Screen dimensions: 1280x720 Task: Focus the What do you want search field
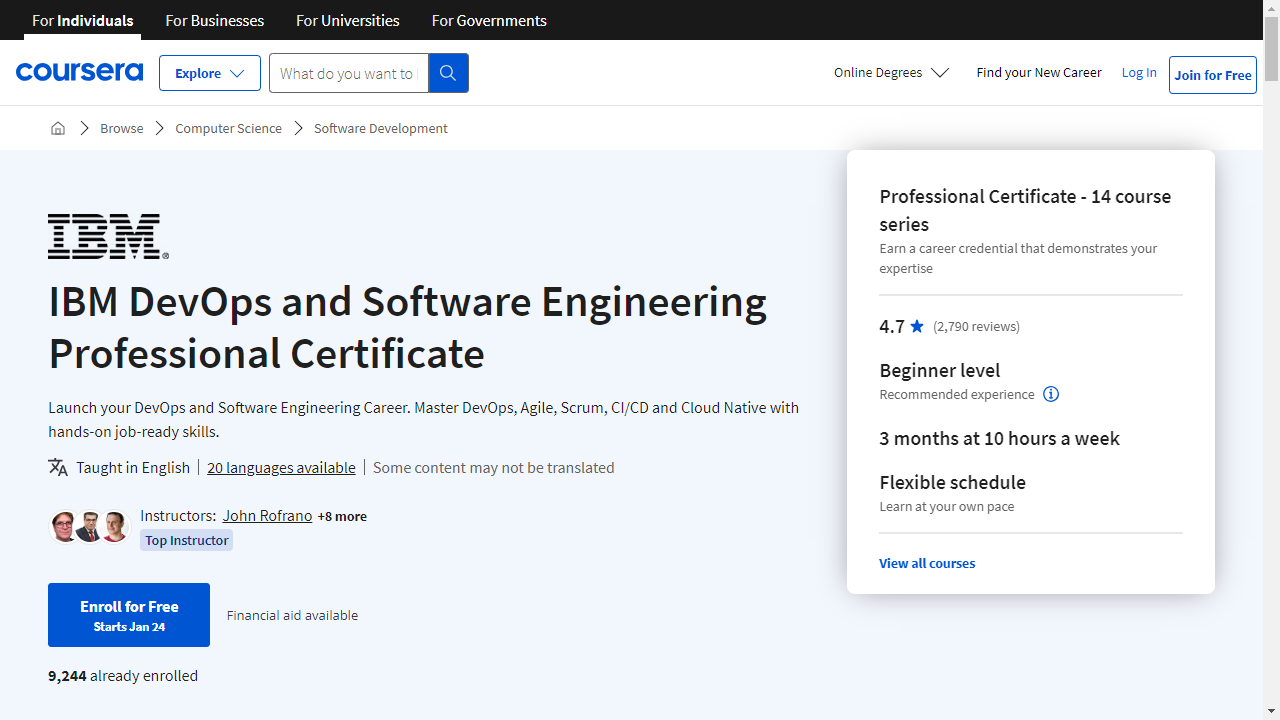pyautogui.click(x=348, y=73)
